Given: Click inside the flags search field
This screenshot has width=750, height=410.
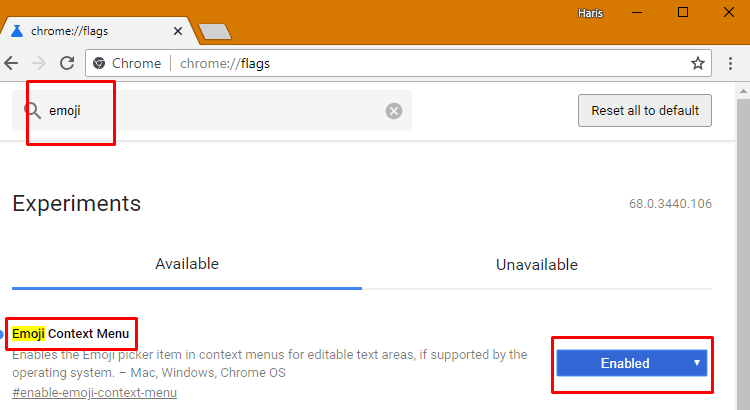Looking at the screenshot, I should [x=212, y=111].
